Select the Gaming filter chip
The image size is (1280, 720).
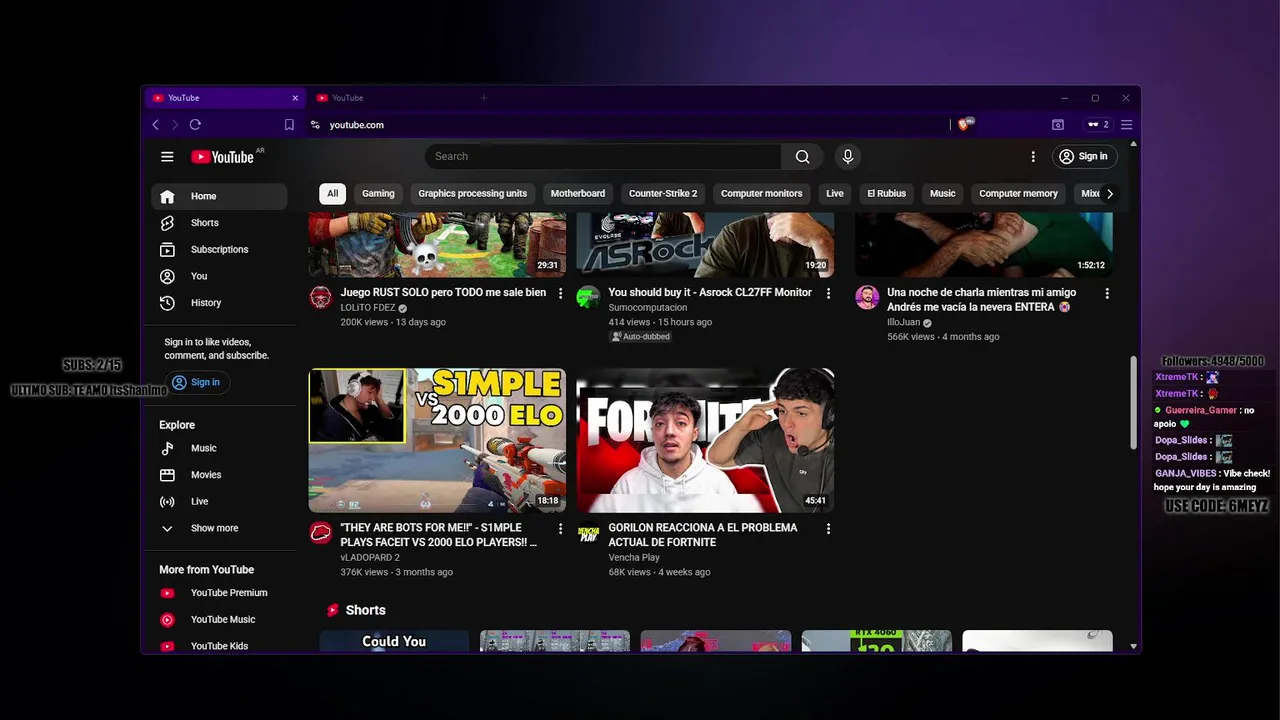pos(378,194)
